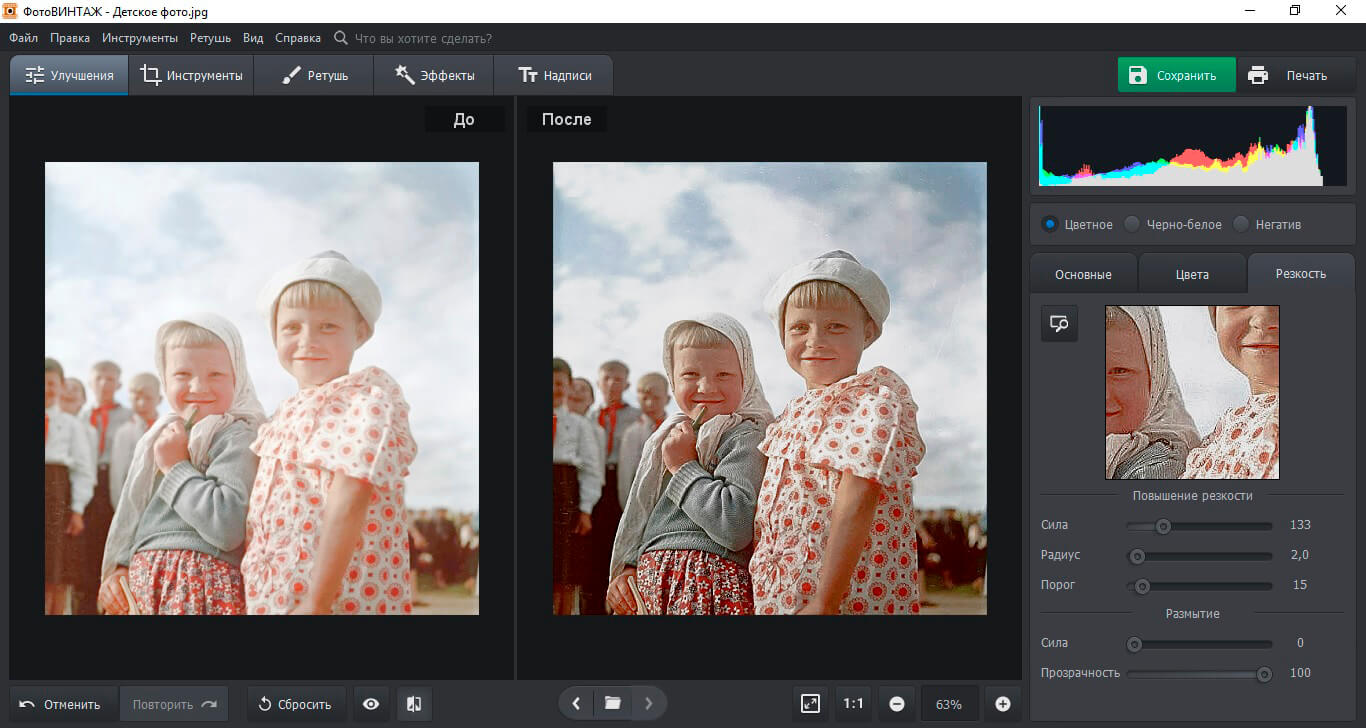Screen dimensions: 1366x728
Task: Open the Эффекты tab
Action: tap(434, 75)
